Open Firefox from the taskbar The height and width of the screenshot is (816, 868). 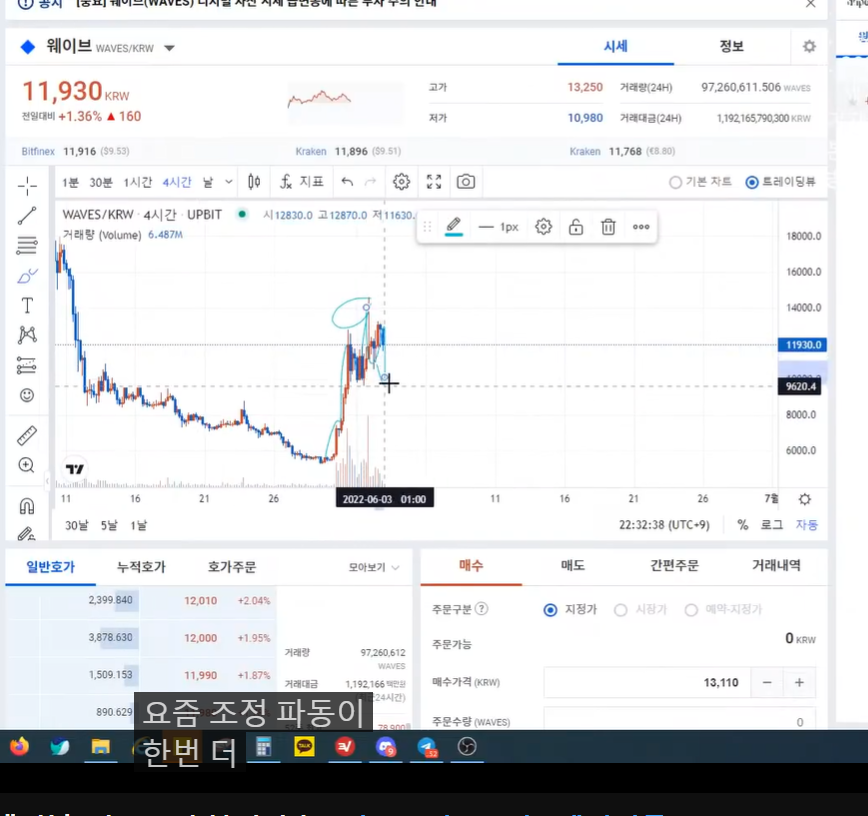coord(19,747)
